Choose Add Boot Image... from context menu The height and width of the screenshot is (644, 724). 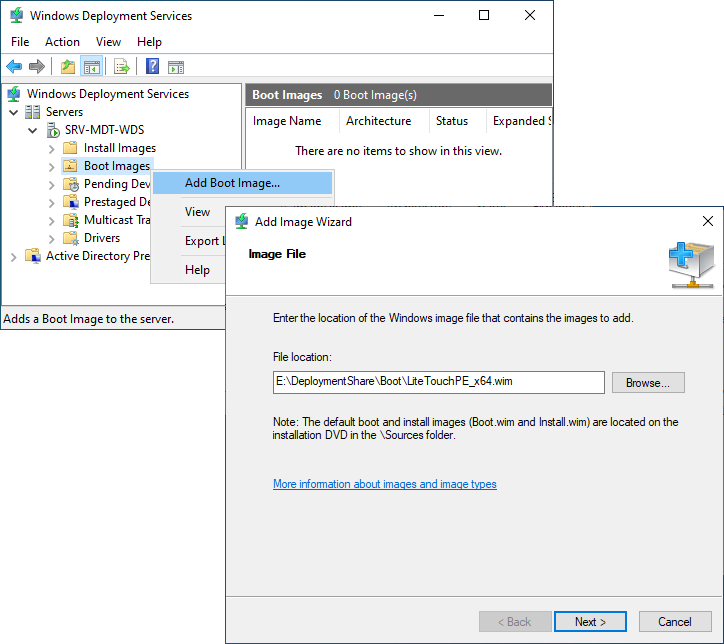click(x=242, y=183)
